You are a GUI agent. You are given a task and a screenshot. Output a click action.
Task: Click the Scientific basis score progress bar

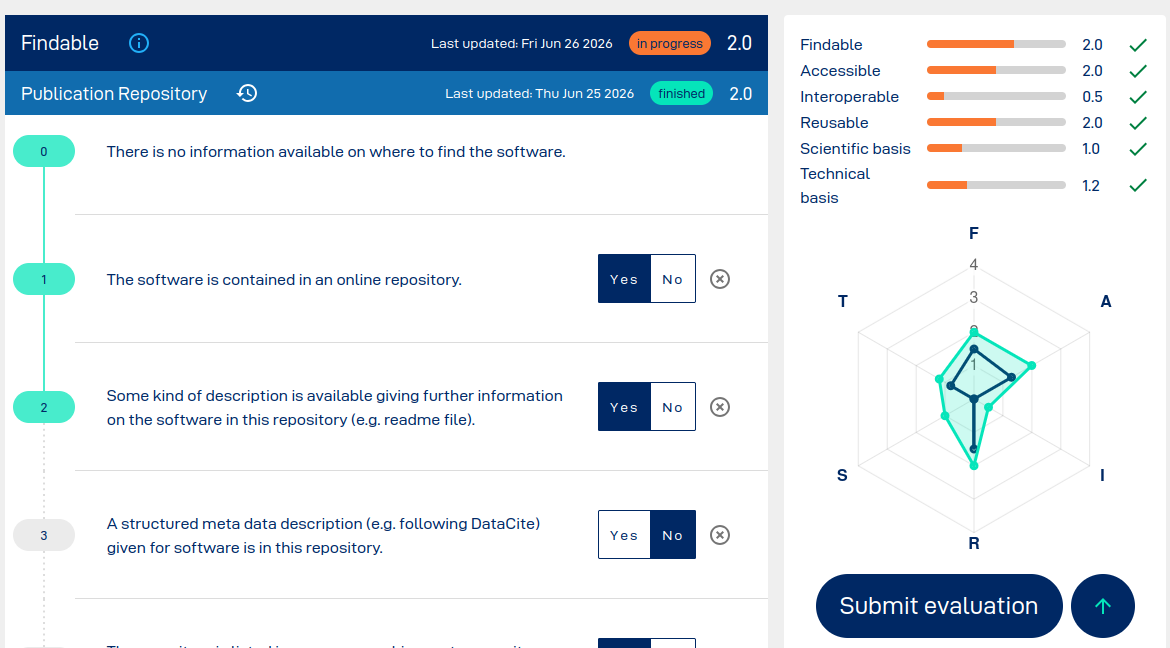click(x=996, y=149)
